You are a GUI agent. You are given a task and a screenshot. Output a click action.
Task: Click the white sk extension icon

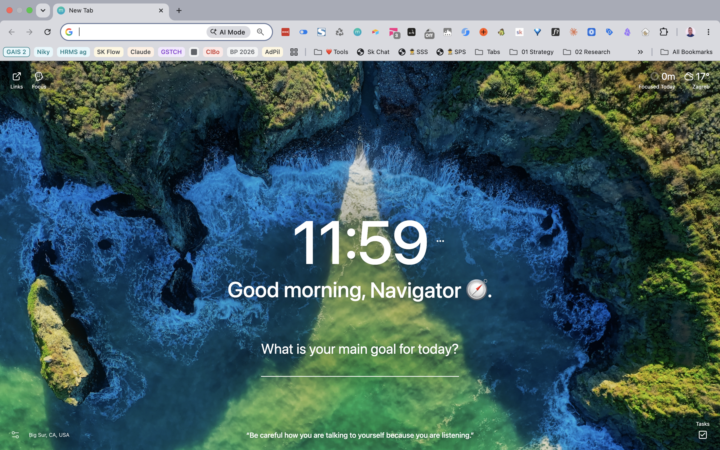click(x=519, y=32)
